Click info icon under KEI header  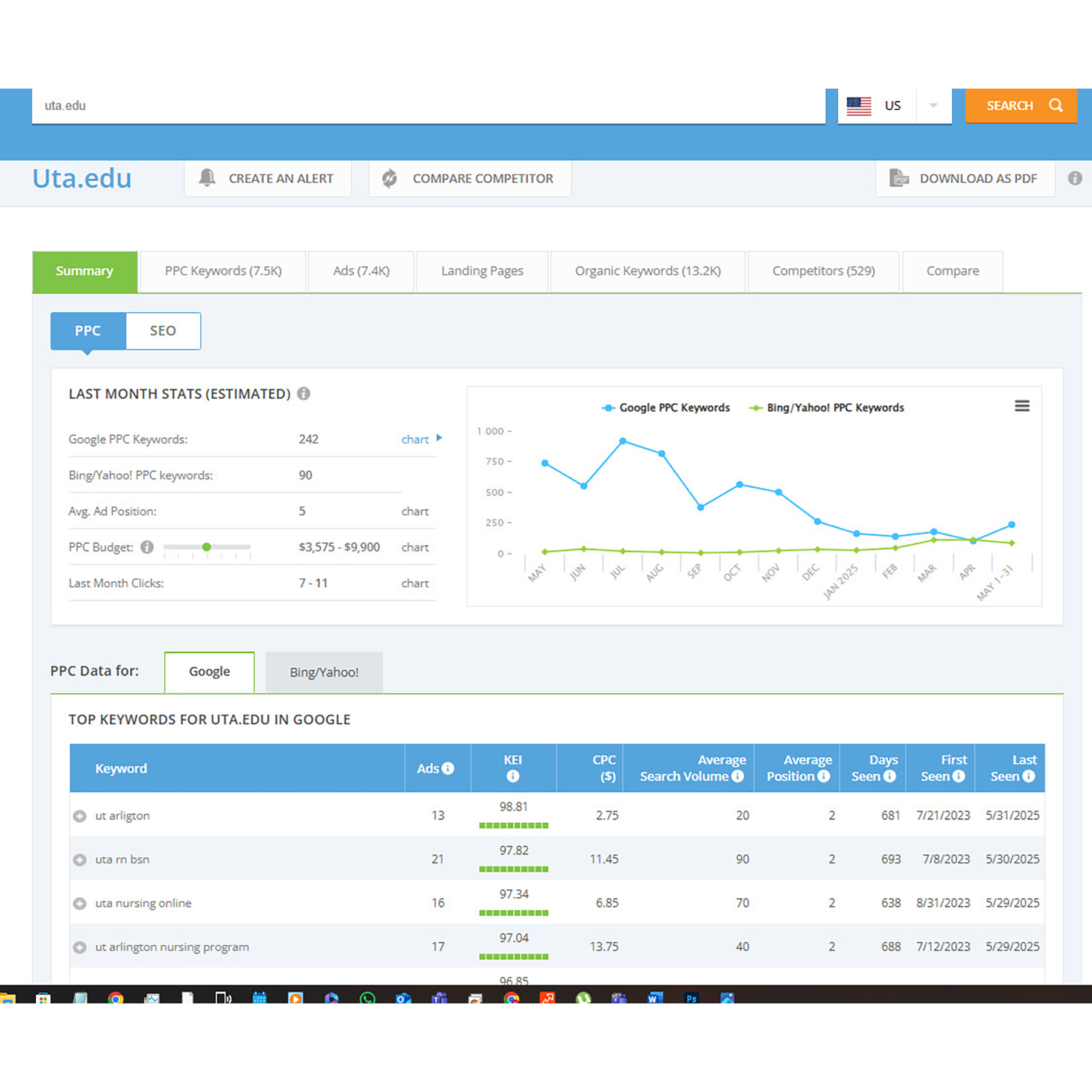pyautogui.click(x=513, y=776)
